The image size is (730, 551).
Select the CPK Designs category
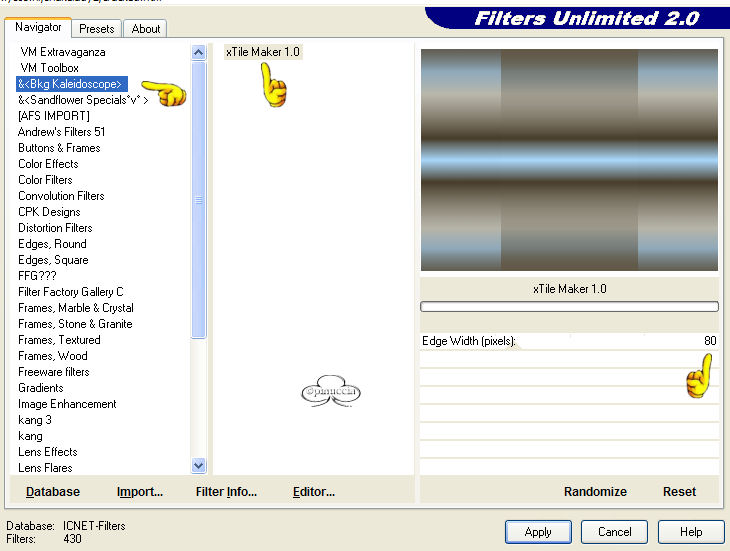49,212
